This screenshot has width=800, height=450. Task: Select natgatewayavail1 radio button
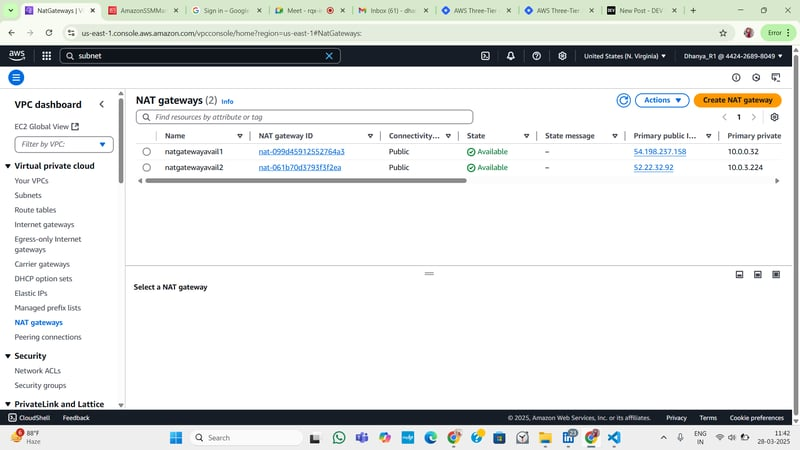(146, 152)
